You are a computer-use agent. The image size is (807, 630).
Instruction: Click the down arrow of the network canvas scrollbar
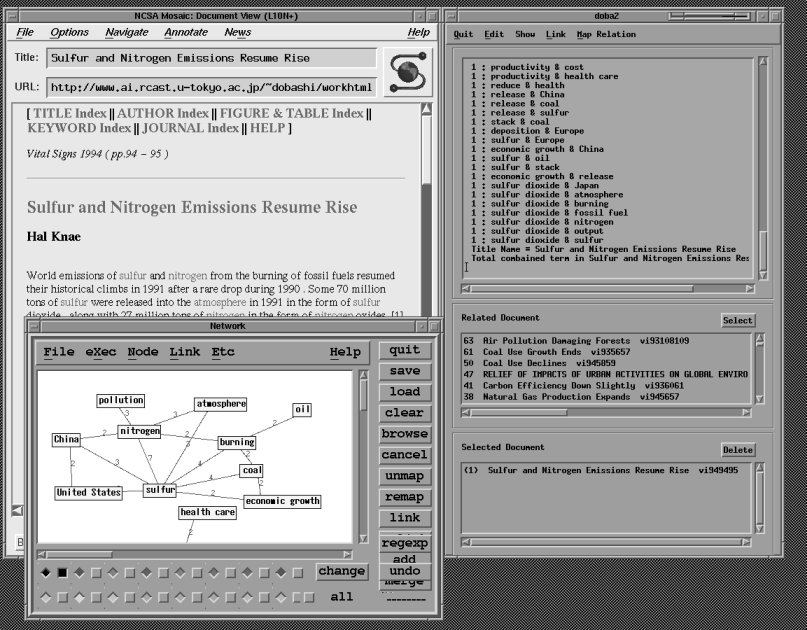click(x=362, y=539)
